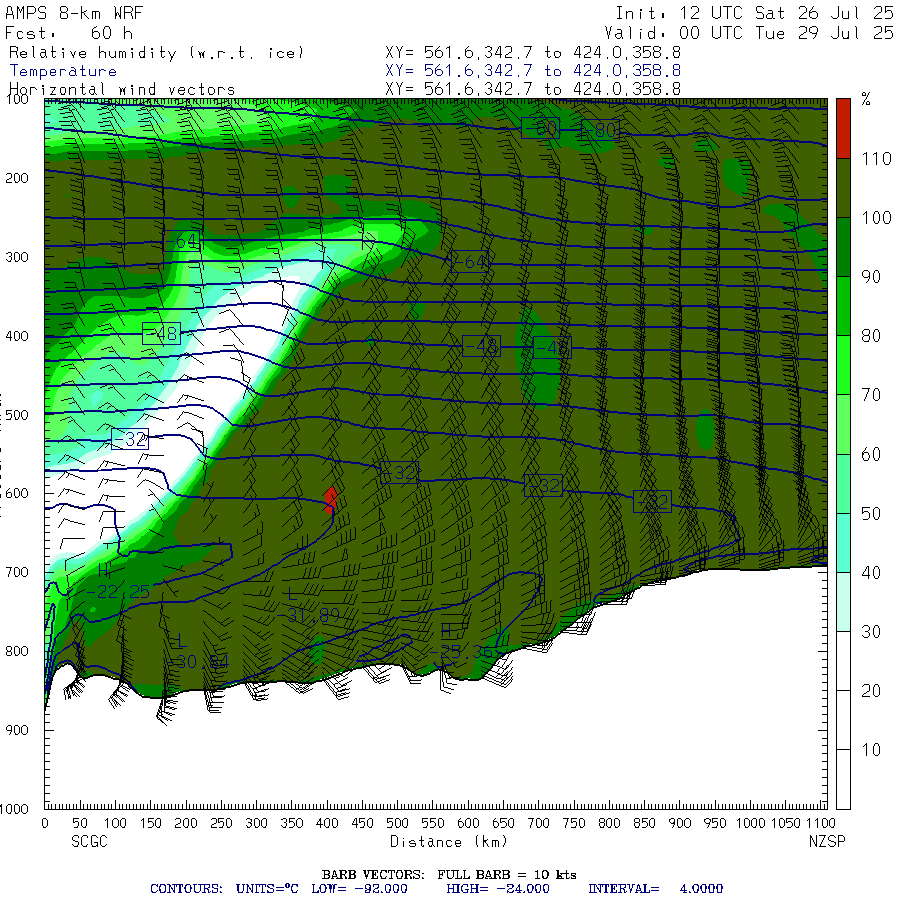900x900 pixels.
Task: Click colorbar segment between 50 and 60
Action: (x=843, y=483)
